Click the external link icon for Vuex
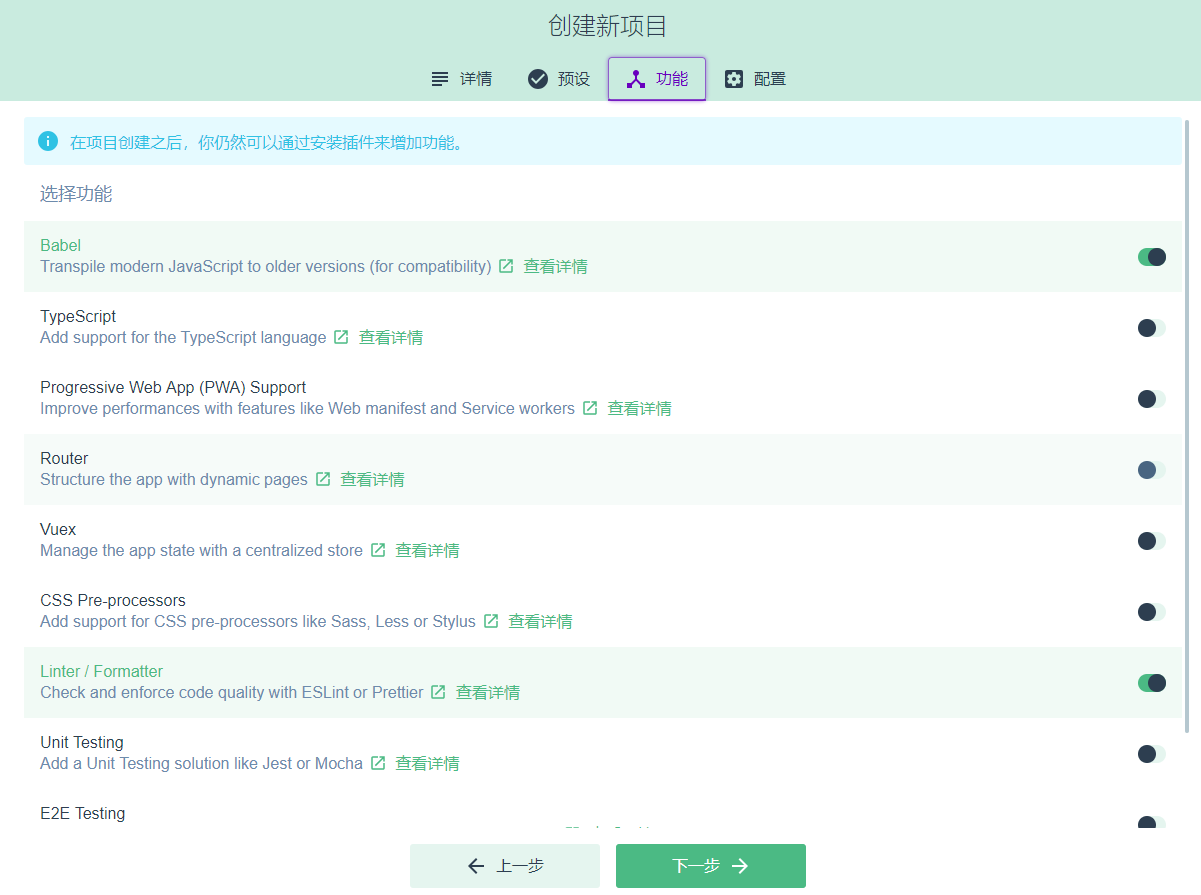Image resolution: width=1201 pixels, height=895 pixels. pos(378,550)
